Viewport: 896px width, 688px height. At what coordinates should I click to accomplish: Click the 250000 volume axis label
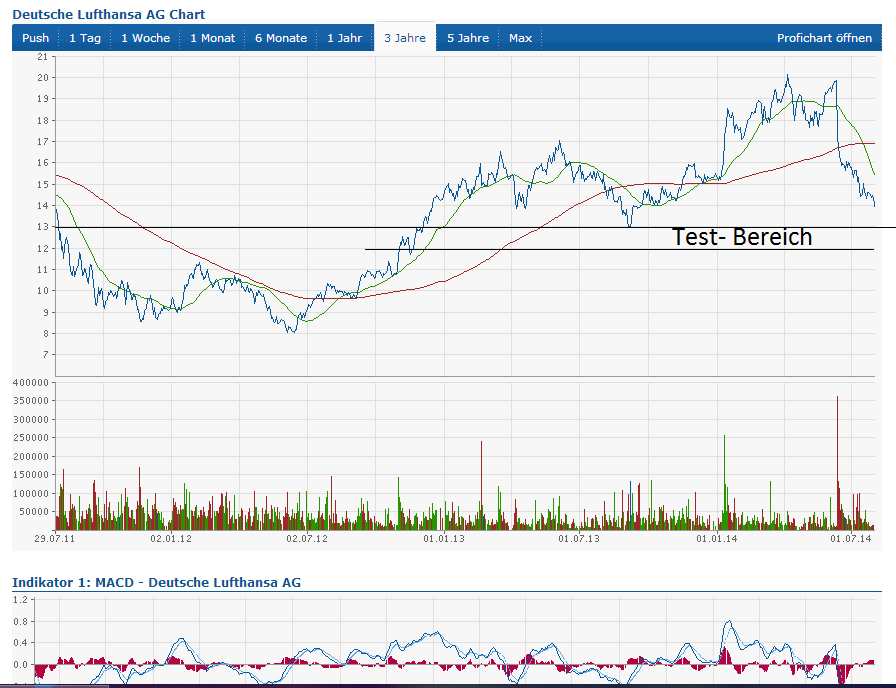click(x=31, y=438)
